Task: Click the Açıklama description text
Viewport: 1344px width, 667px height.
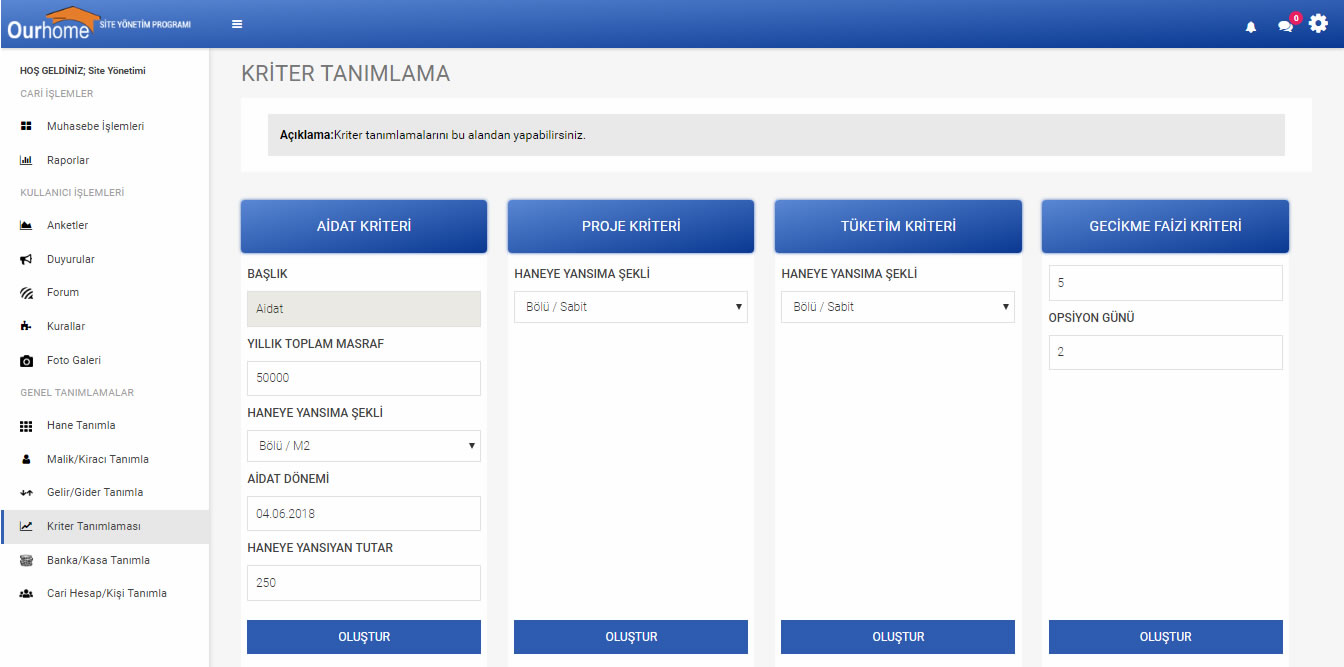Action: [433, 135]
